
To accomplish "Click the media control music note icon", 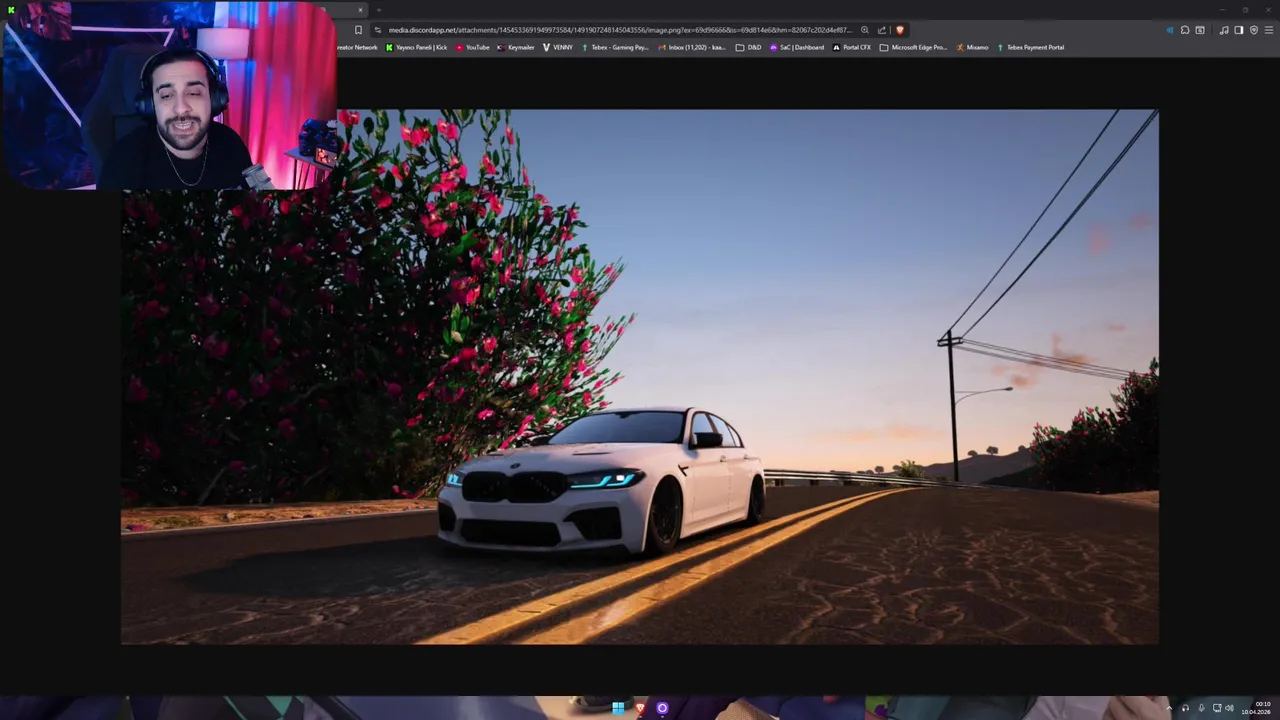I will tap(1224, 30).
